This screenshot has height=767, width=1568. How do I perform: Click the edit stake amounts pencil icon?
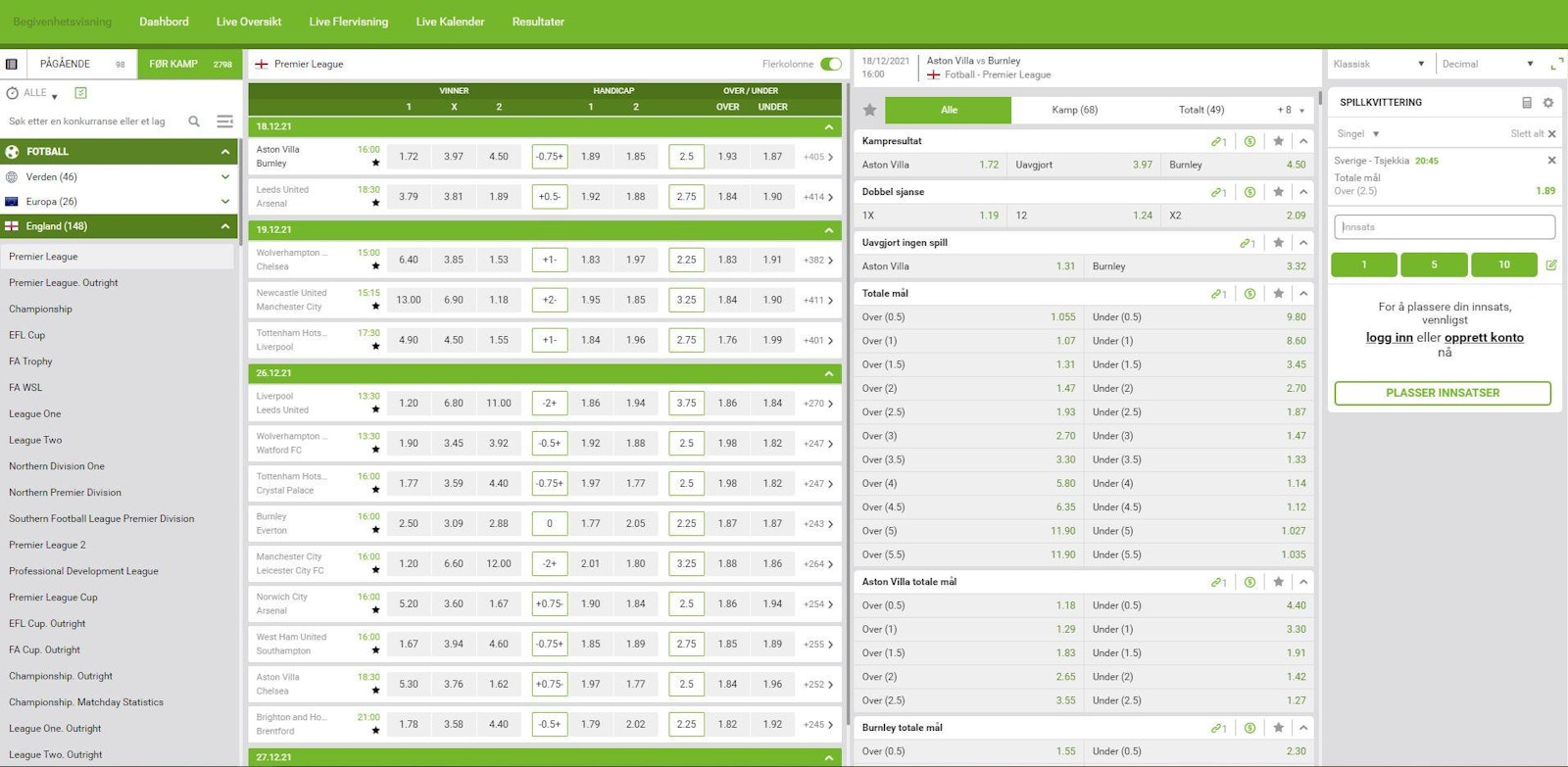[x=1551, y=264]
